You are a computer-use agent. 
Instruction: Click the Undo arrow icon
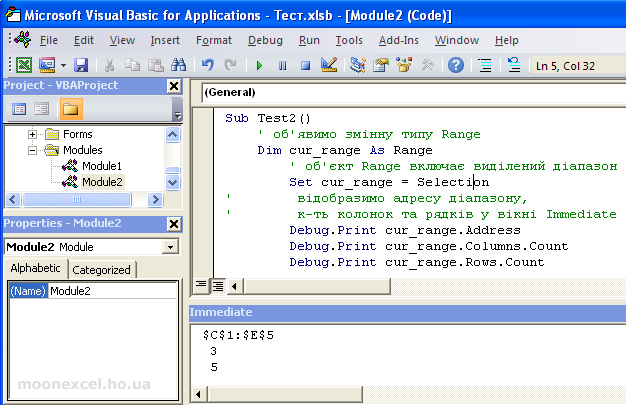tap(208, 65)
